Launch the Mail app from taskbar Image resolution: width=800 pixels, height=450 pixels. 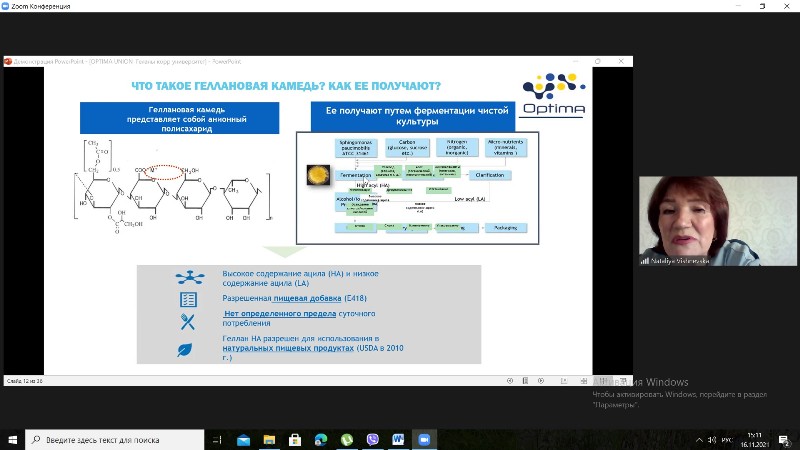[x=243, y=440]
